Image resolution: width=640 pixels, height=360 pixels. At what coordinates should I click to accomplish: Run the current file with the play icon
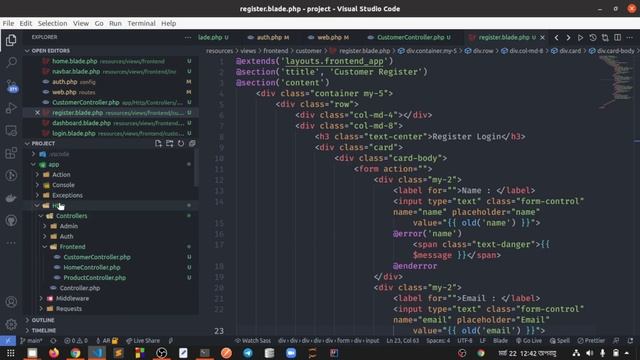(x=580, y=38)
